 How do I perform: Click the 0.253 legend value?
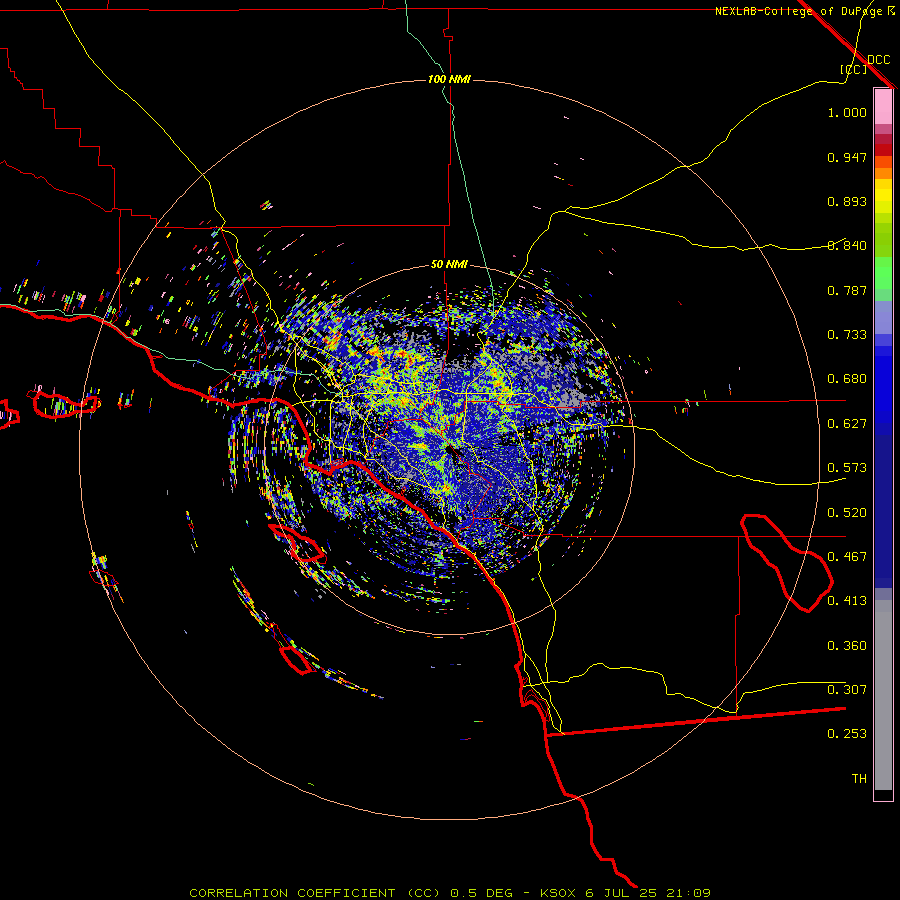[847, 734]
